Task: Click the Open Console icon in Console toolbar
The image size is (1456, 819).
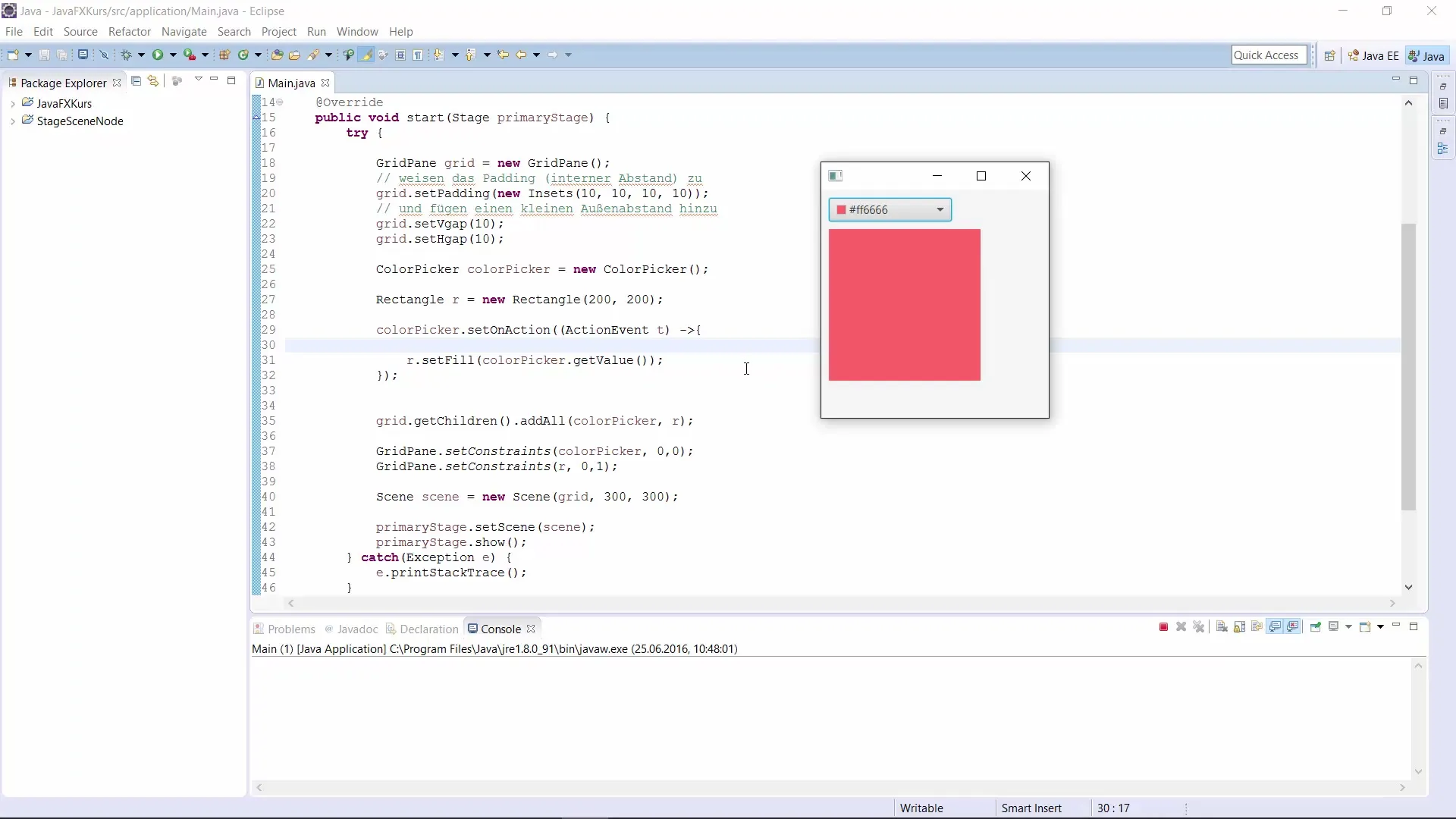Action: (x=1365, y=627)
